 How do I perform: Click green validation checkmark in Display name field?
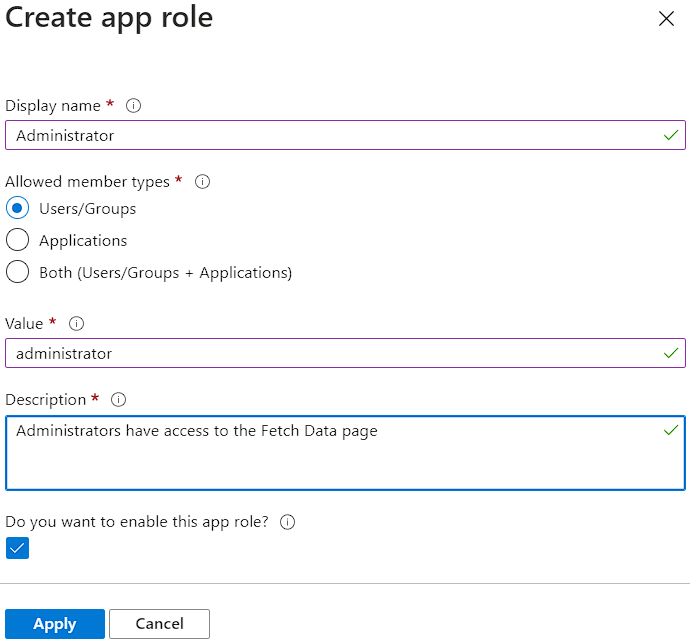point(670,135)
